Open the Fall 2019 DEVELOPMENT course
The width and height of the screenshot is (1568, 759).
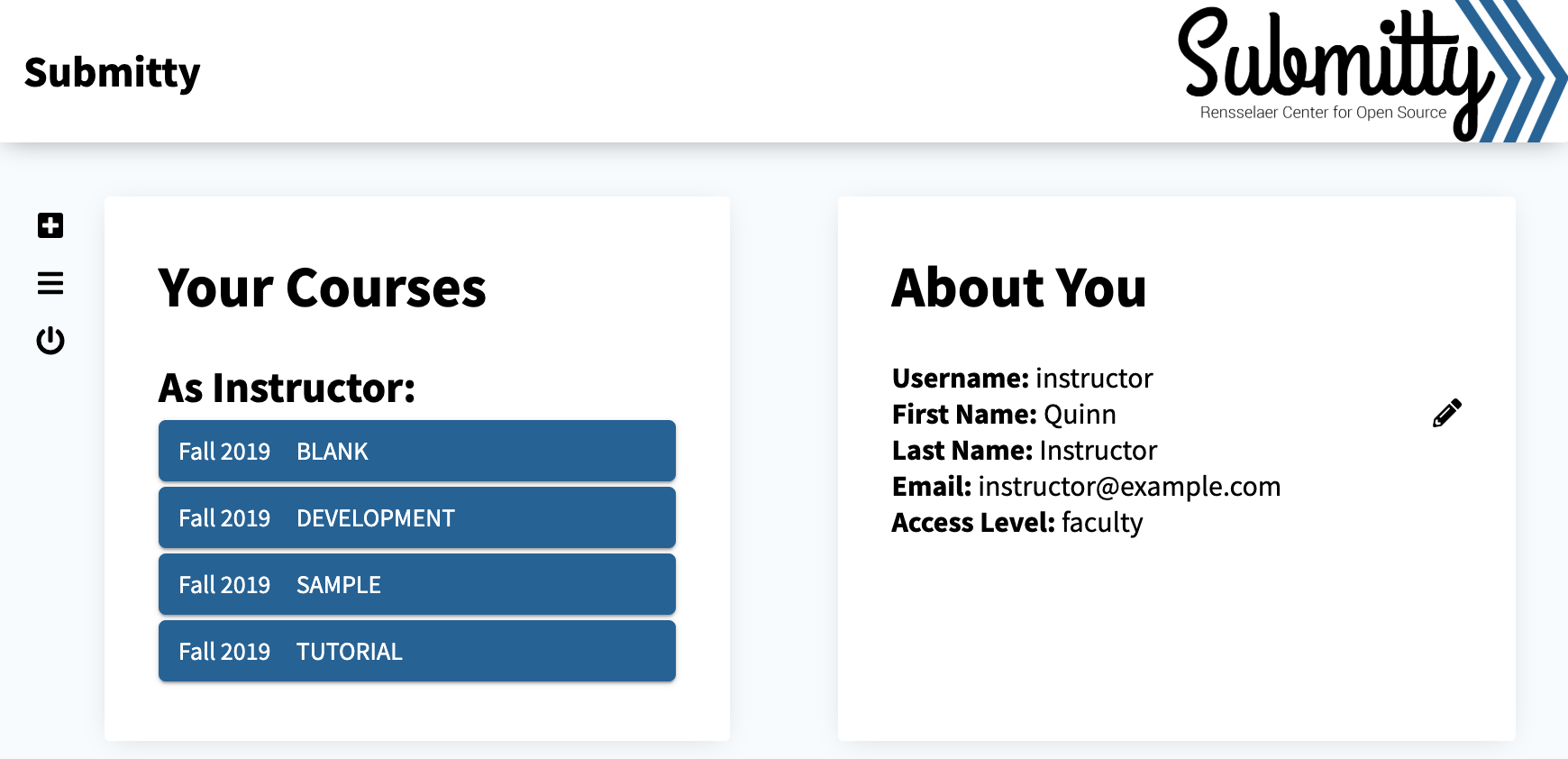(417, 517)
